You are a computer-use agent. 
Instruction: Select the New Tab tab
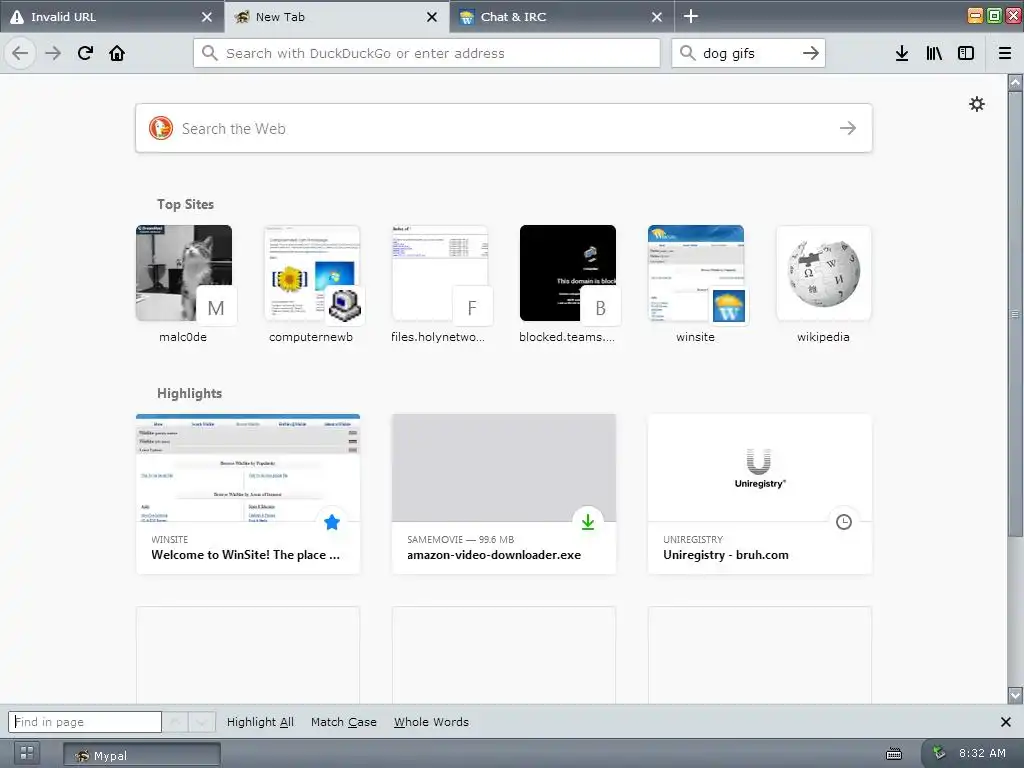pos(337,17)
